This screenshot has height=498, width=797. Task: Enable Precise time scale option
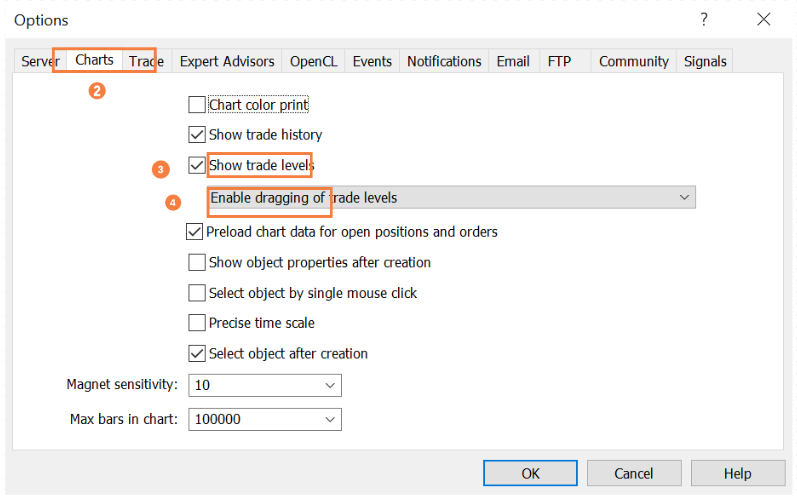[x=197, y=323]
